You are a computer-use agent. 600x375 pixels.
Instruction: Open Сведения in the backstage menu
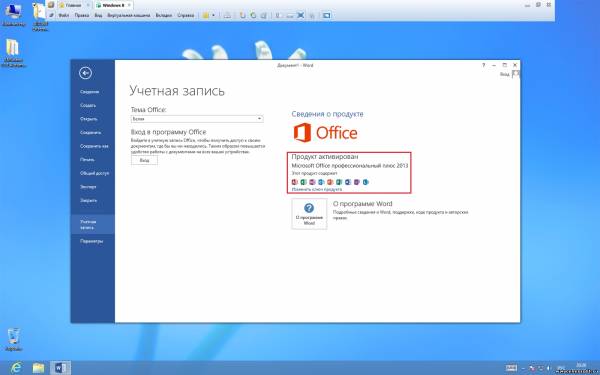click(x=90, y=92)
